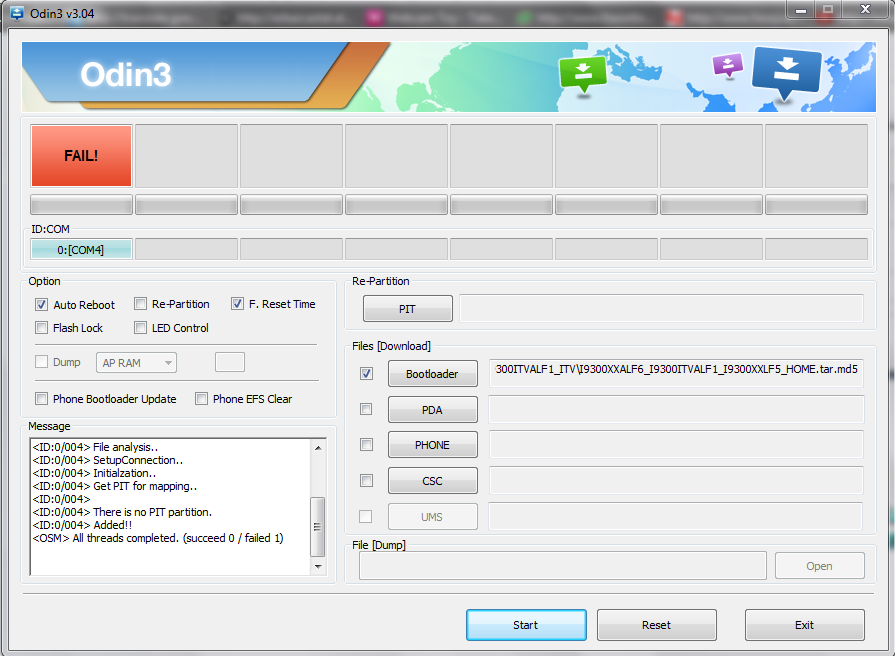Check the CSC file checkbox
The height and width of the screenshot is (656, 895).
366,481
